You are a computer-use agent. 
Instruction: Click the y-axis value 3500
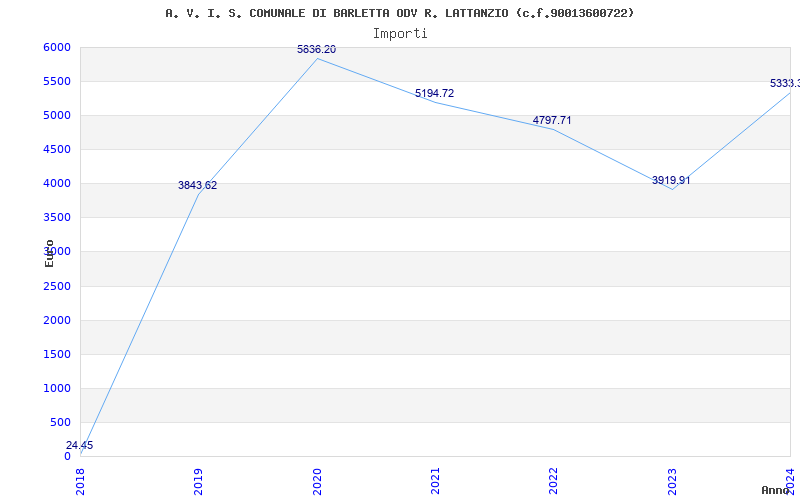coord(57,218)
